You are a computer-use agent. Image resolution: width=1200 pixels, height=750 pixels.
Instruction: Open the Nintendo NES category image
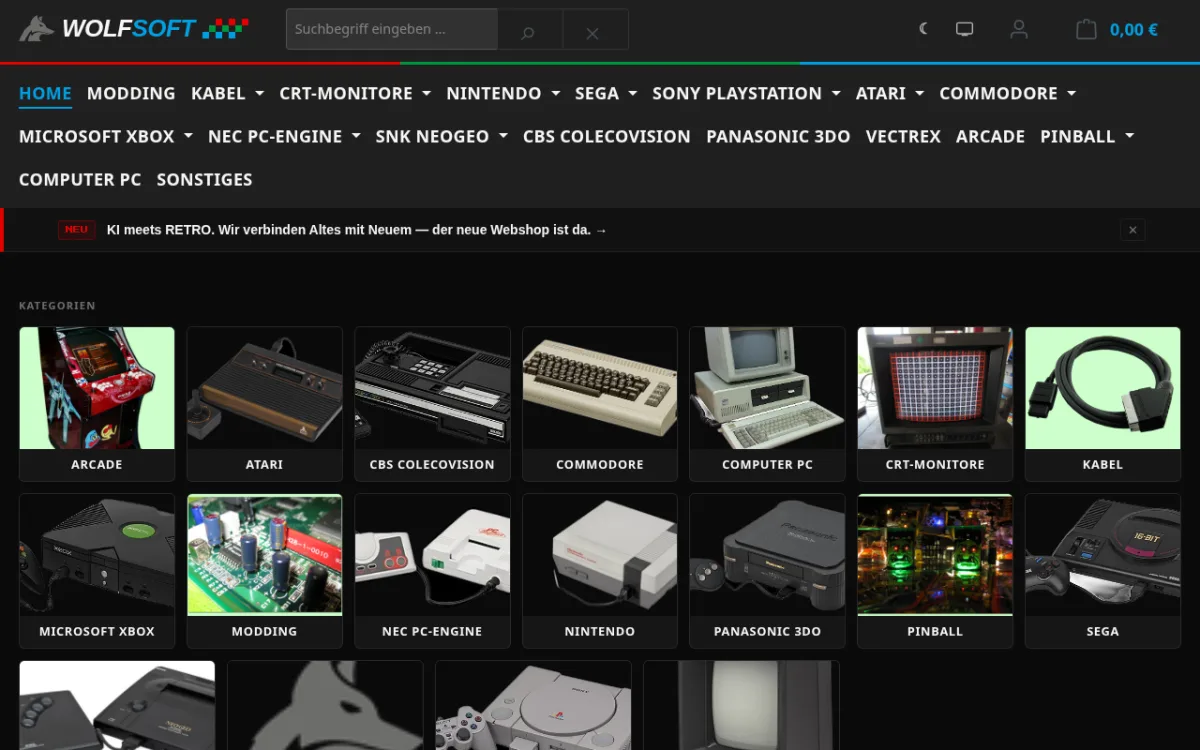click(600, 555)
